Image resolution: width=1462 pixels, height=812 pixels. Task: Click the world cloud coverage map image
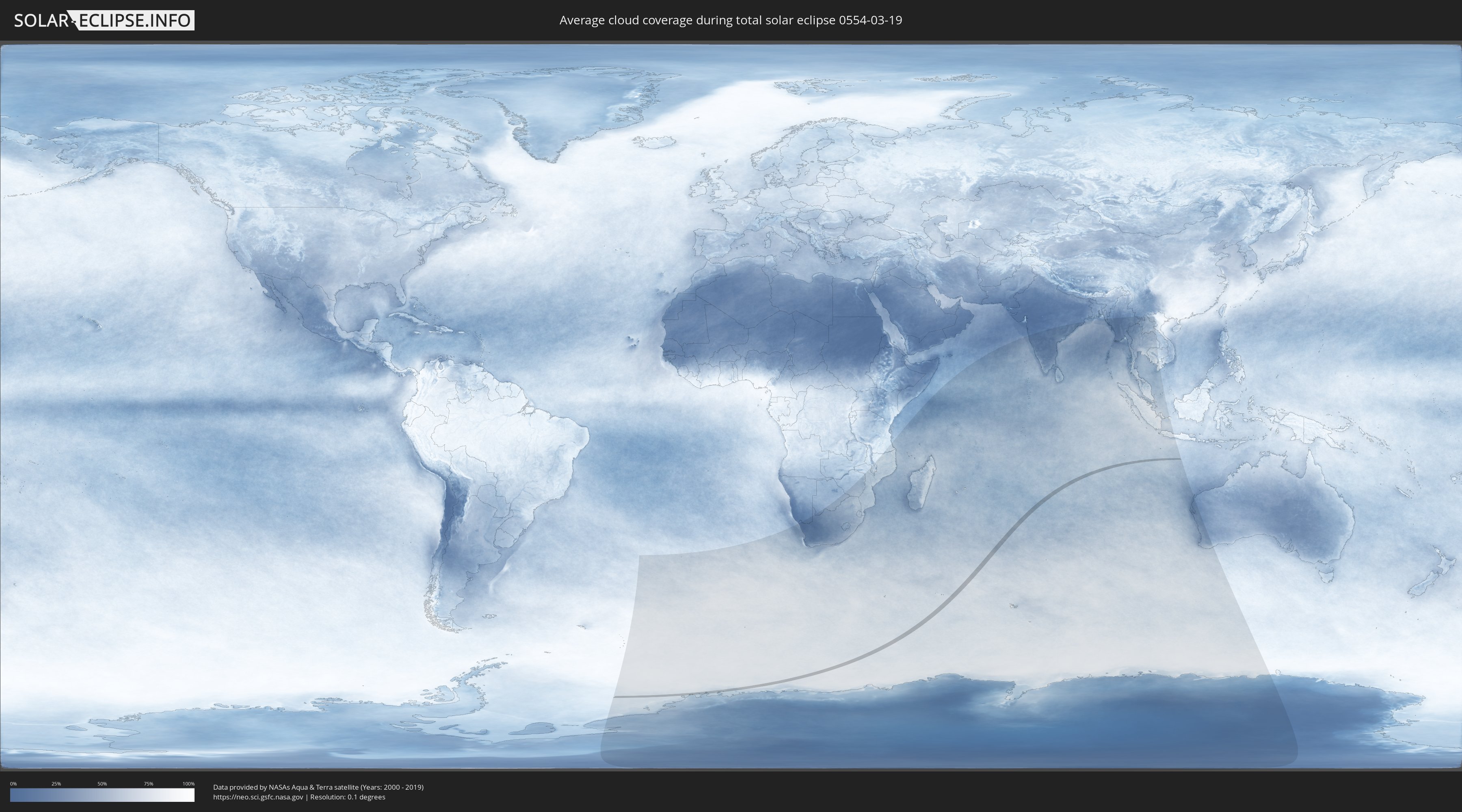point(731,406)
